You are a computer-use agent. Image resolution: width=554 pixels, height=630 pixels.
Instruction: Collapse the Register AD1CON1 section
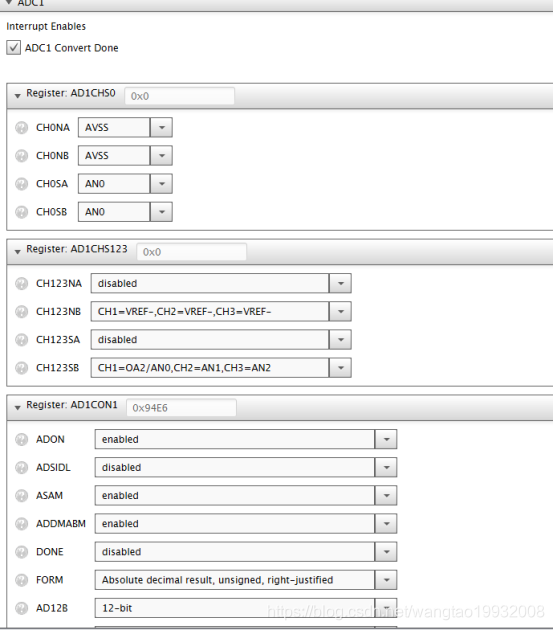(x=17, y=407)
